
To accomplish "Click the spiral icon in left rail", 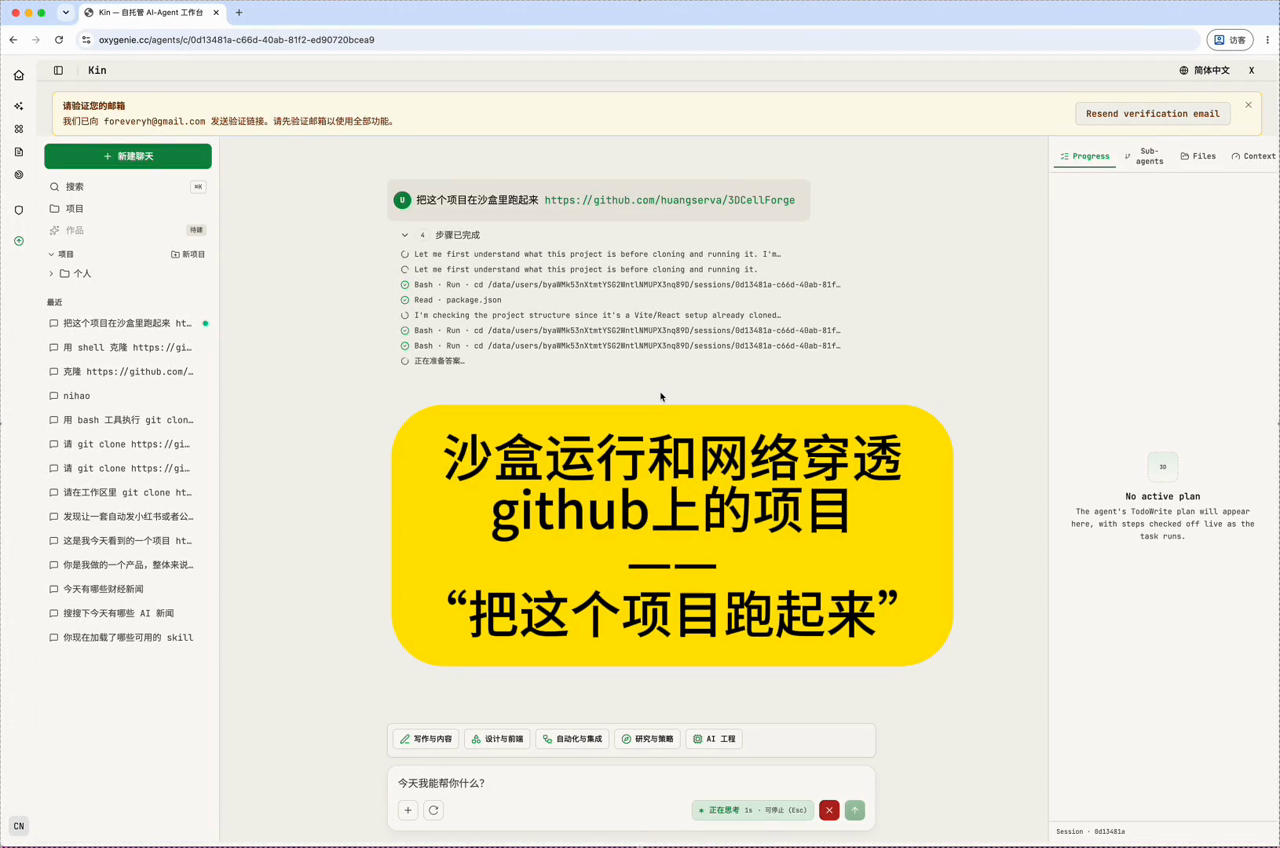I will click(19, 175).
